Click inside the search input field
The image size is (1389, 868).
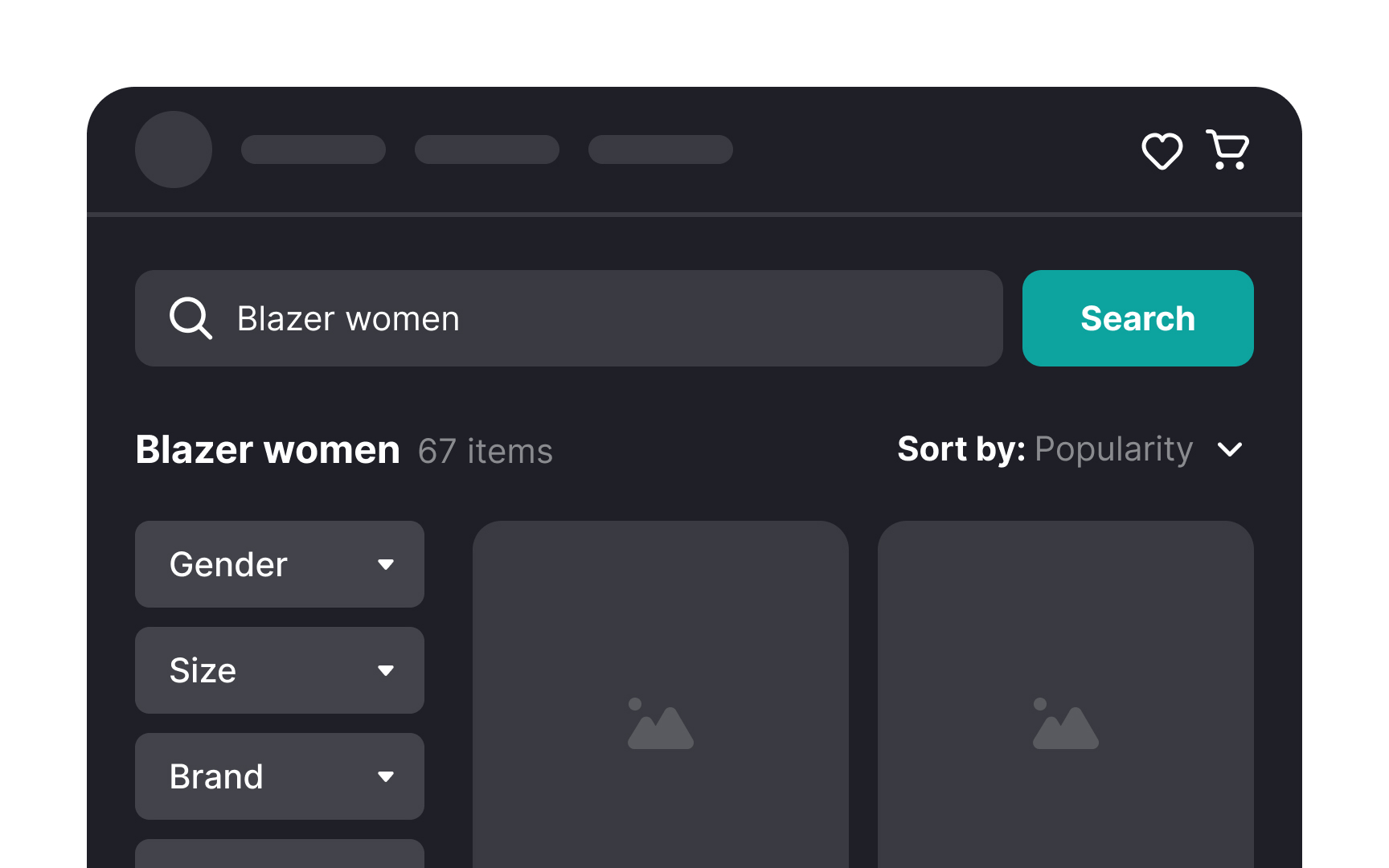click(x=563, y=318)
